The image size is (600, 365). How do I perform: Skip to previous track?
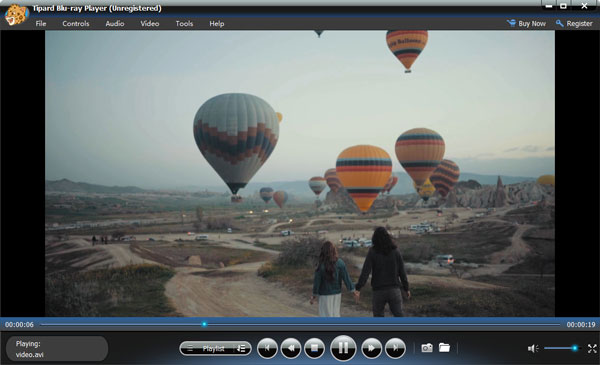click(267, 348)
